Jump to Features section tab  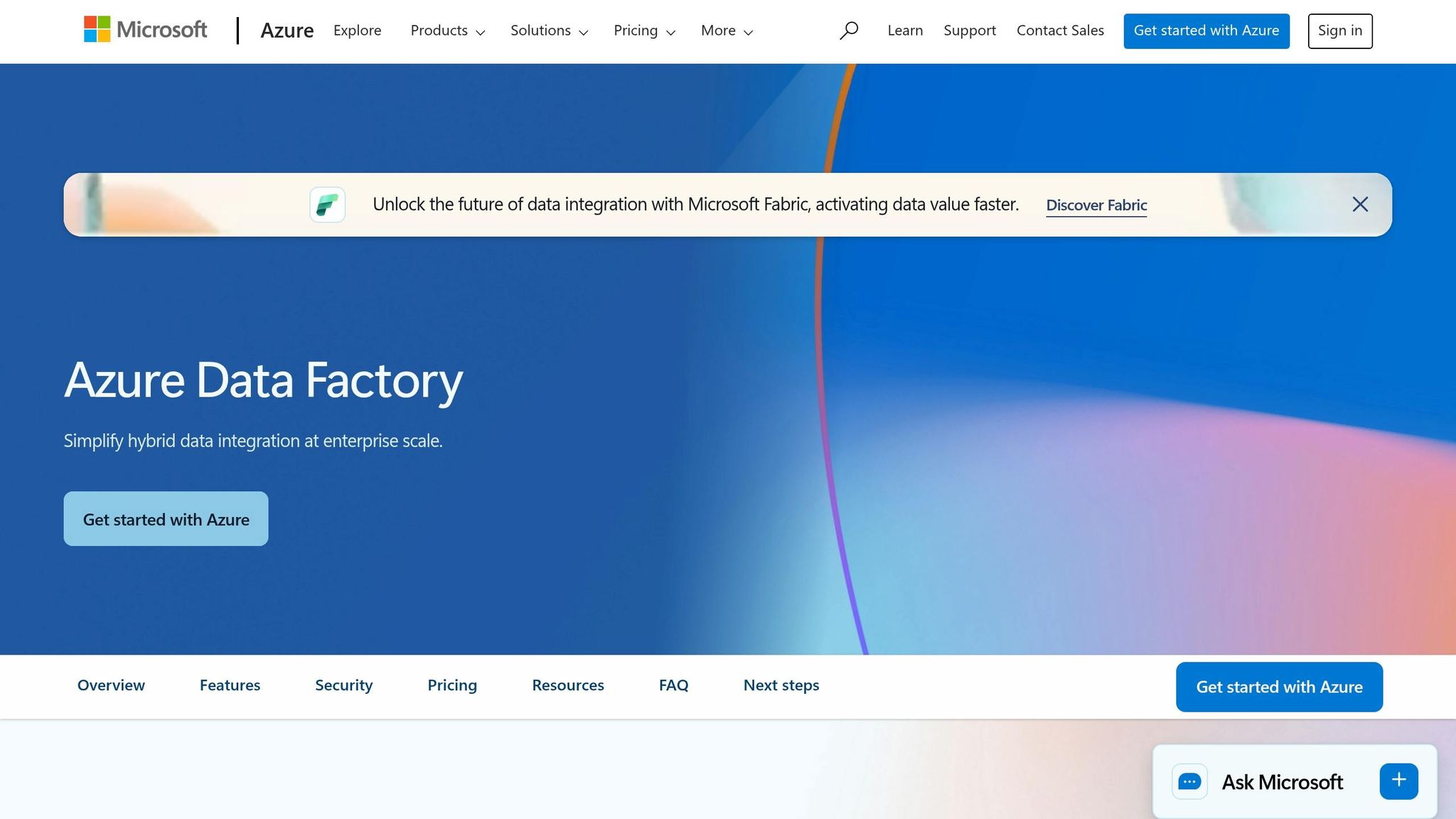pyautogui.click(x=230, y=685)
